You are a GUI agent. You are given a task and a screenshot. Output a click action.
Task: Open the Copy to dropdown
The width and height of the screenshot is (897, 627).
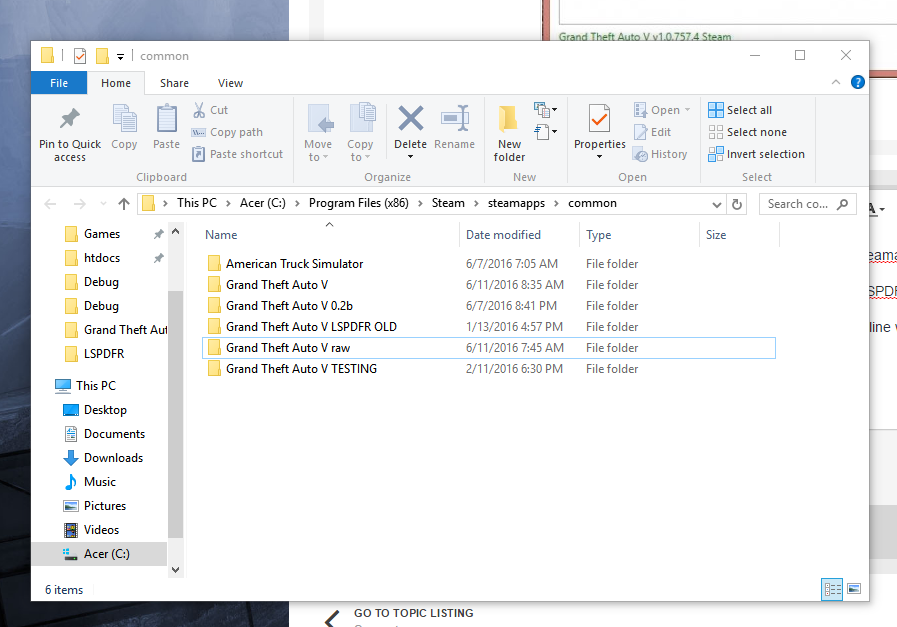pos(360,133)
